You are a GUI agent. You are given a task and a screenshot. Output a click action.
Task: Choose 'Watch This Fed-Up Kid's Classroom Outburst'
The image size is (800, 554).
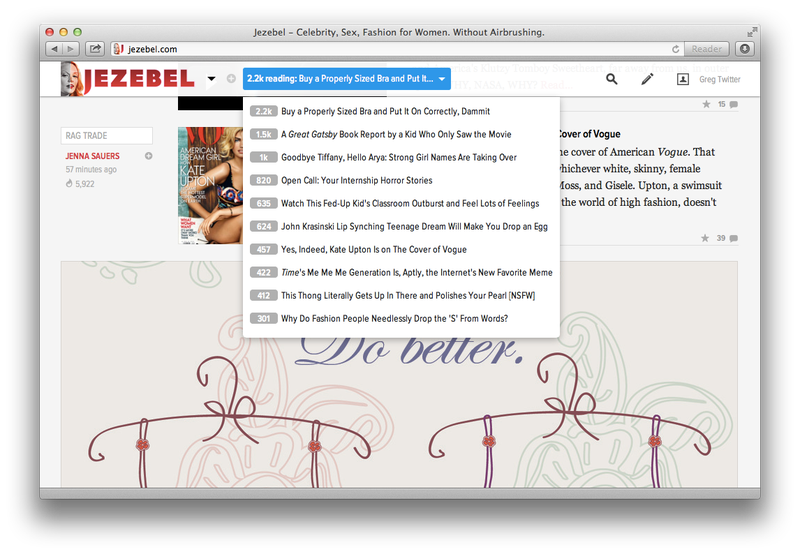pos(410,203)
